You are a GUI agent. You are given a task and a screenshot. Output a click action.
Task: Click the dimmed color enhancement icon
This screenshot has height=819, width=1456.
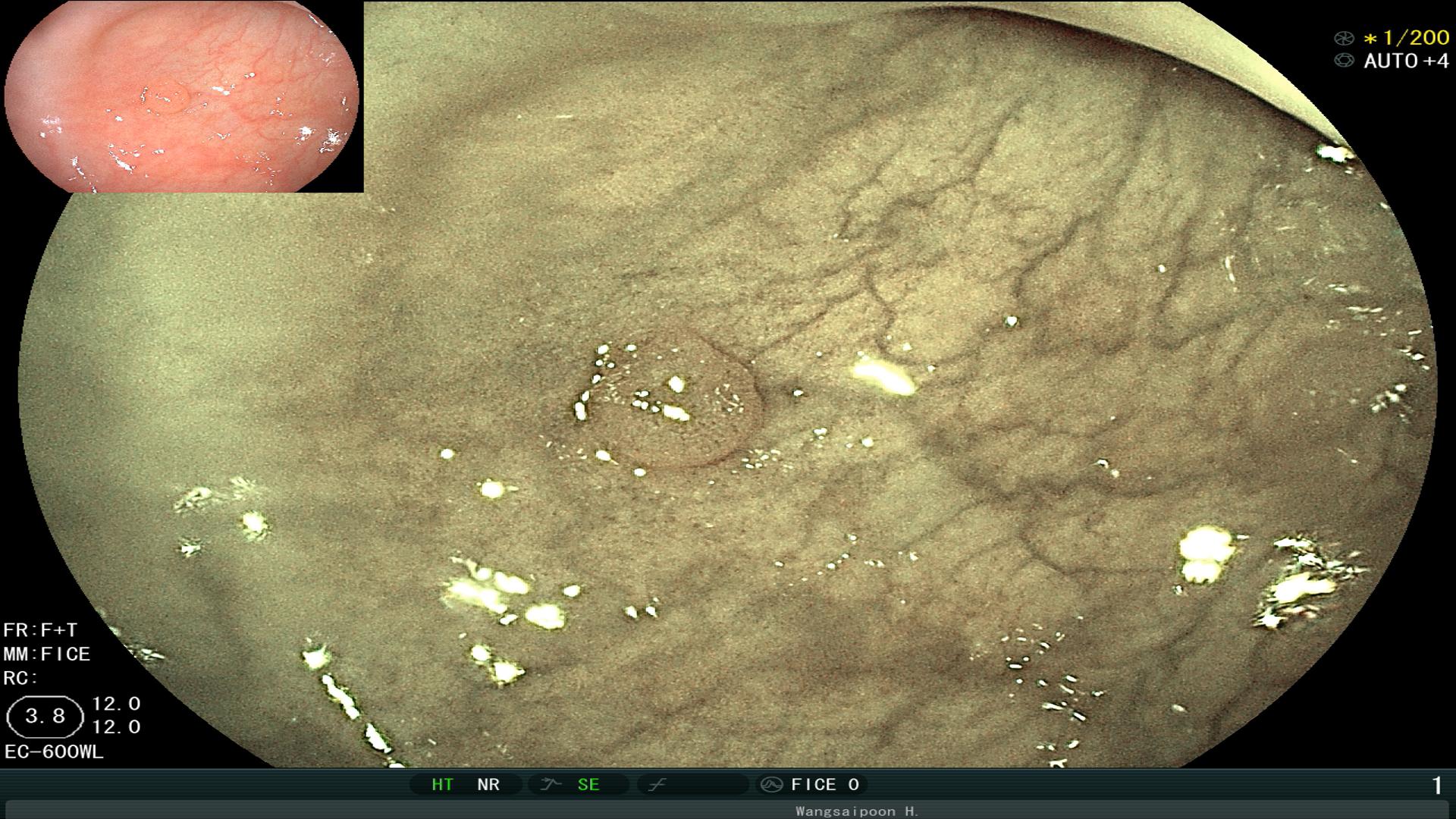pos(657,785)
